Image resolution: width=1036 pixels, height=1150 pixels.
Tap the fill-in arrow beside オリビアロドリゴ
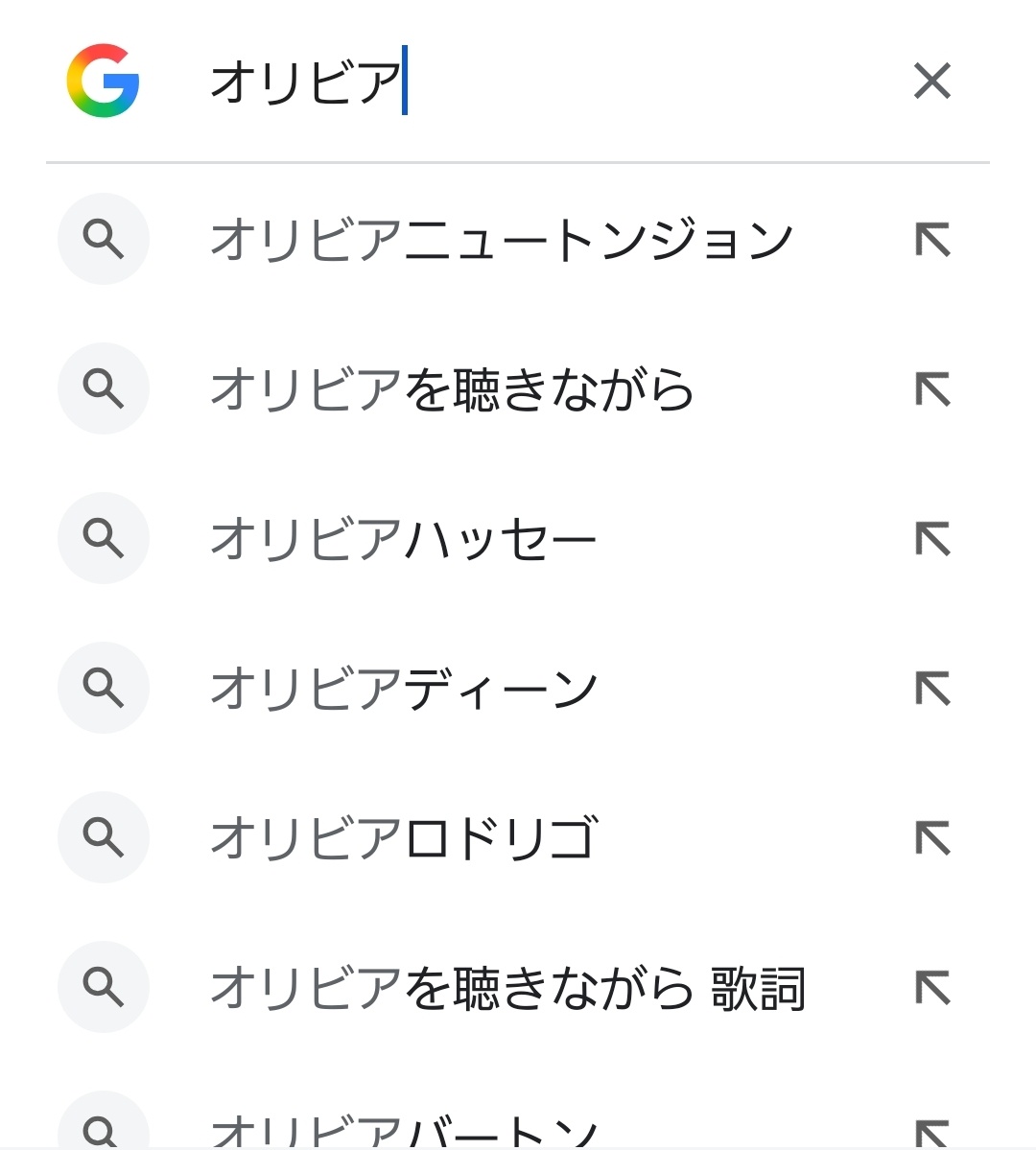click(x=931, y=838)
